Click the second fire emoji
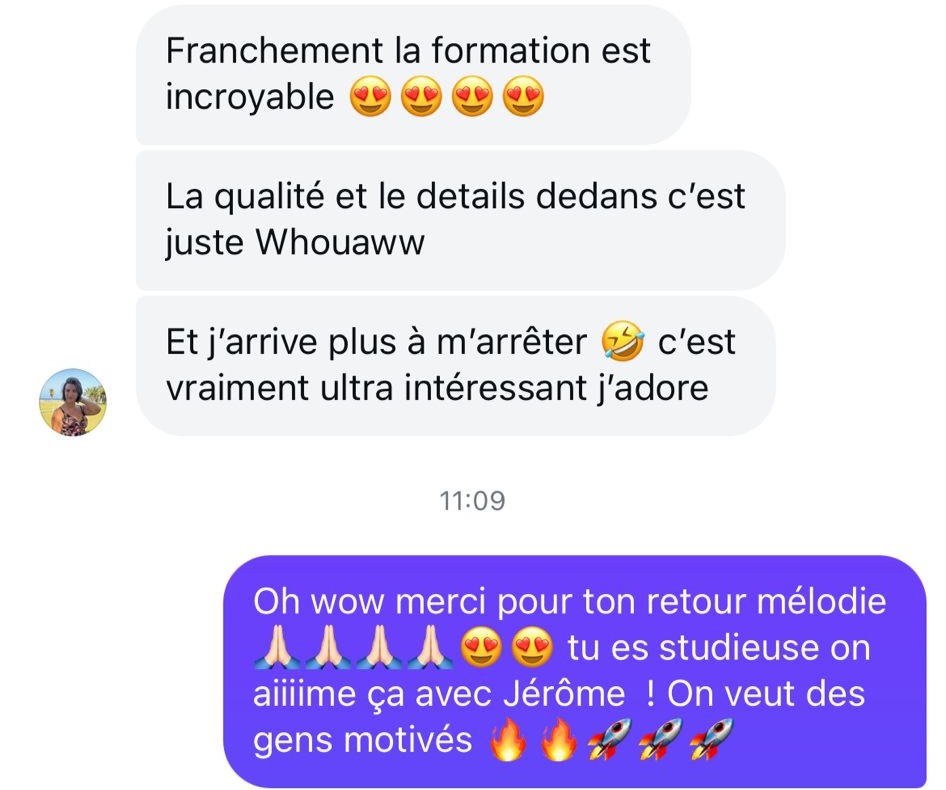The width and height of the screenshot is (946, 790). pos(559,738)
